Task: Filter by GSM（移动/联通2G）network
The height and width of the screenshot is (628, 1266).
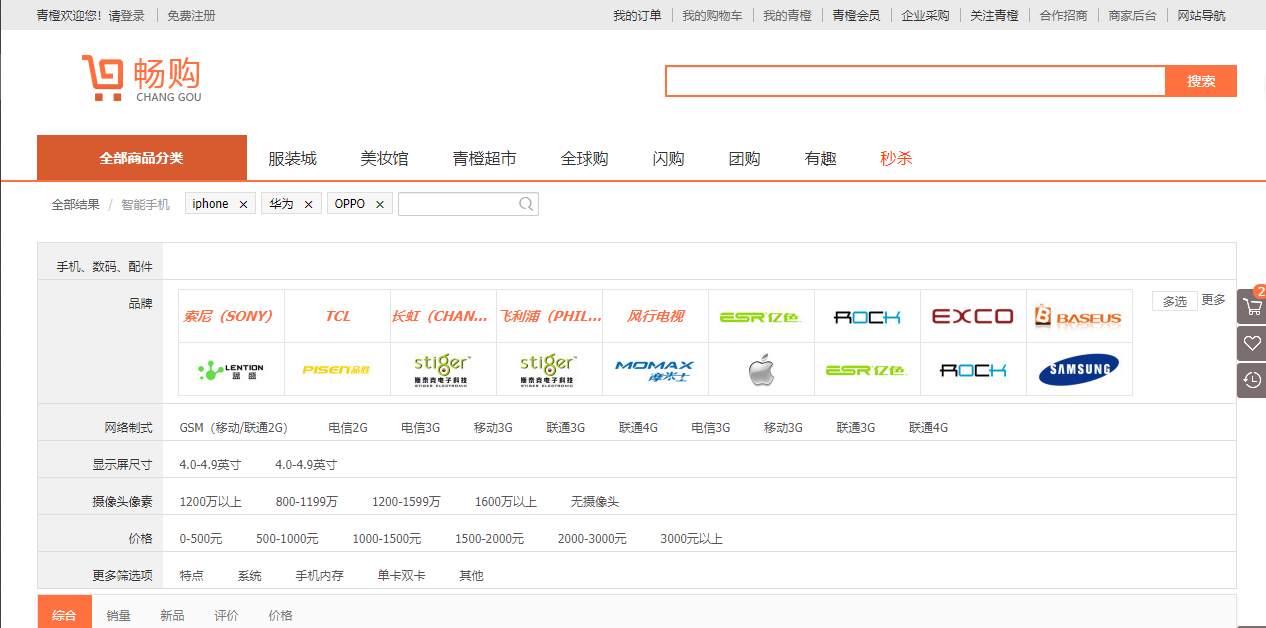Action: [x=233, y=427]
